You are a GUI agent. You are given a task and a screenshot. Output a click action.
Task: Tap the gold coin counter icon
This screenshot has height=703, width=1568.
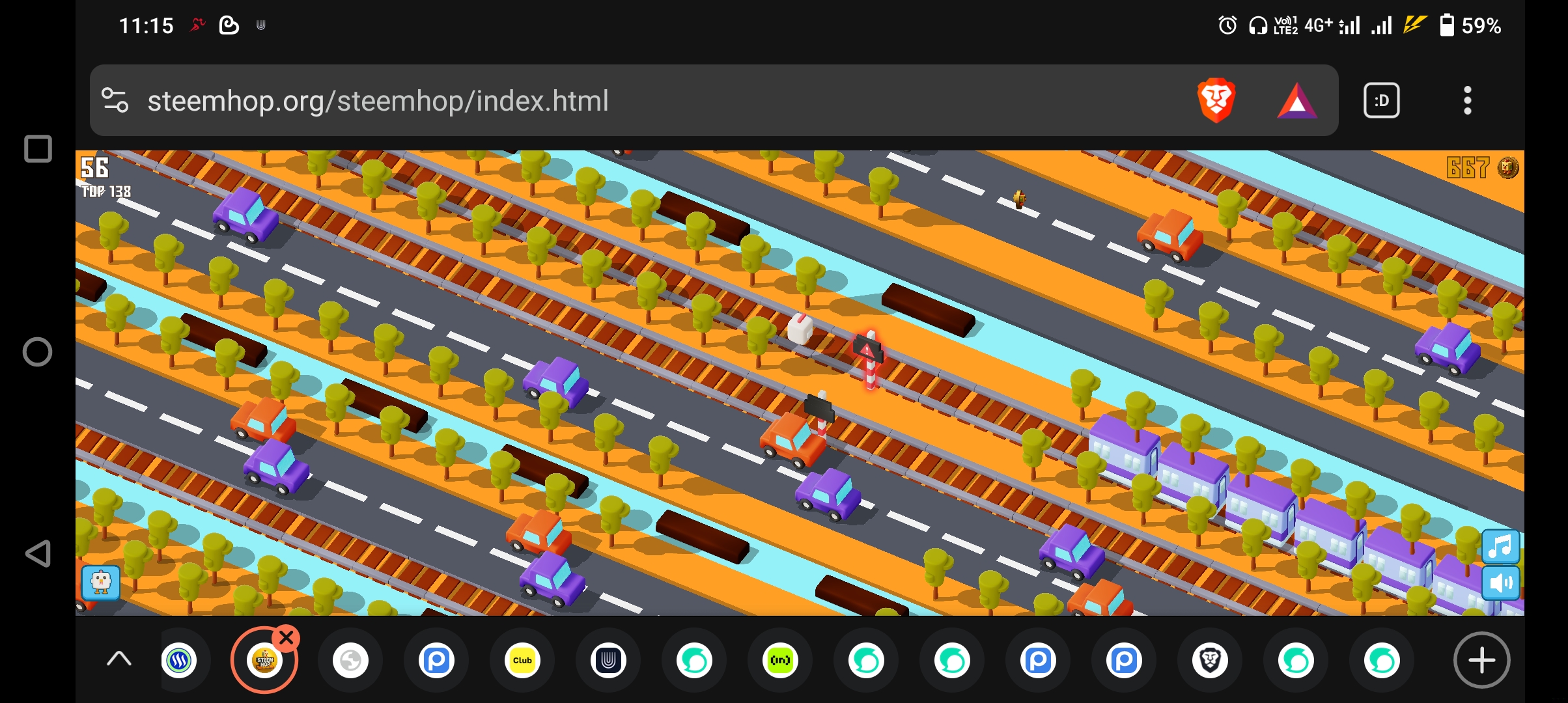pos(1508,168)
